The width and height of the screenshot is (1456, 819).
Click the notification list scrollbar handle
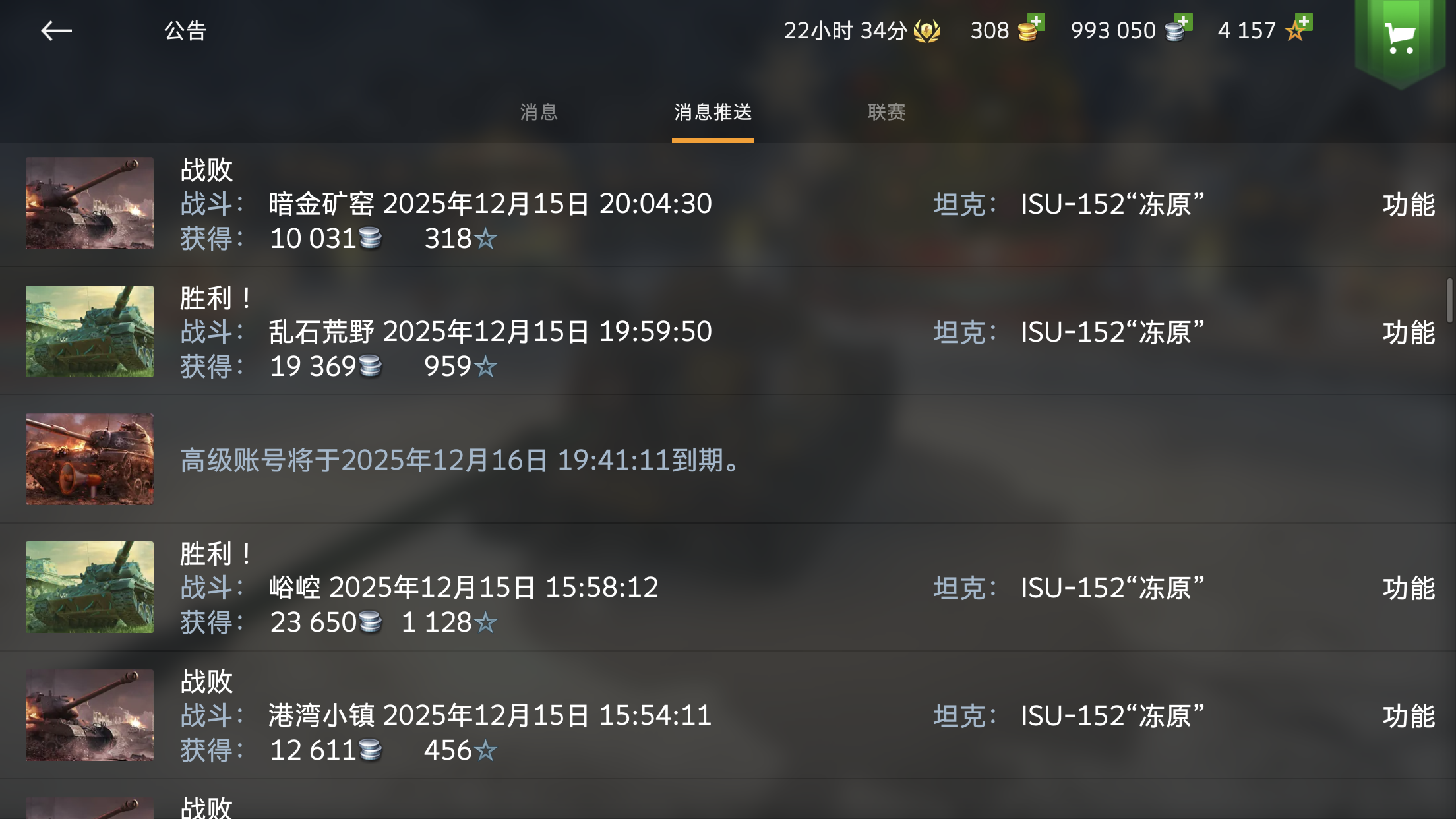click(1449, 301)
